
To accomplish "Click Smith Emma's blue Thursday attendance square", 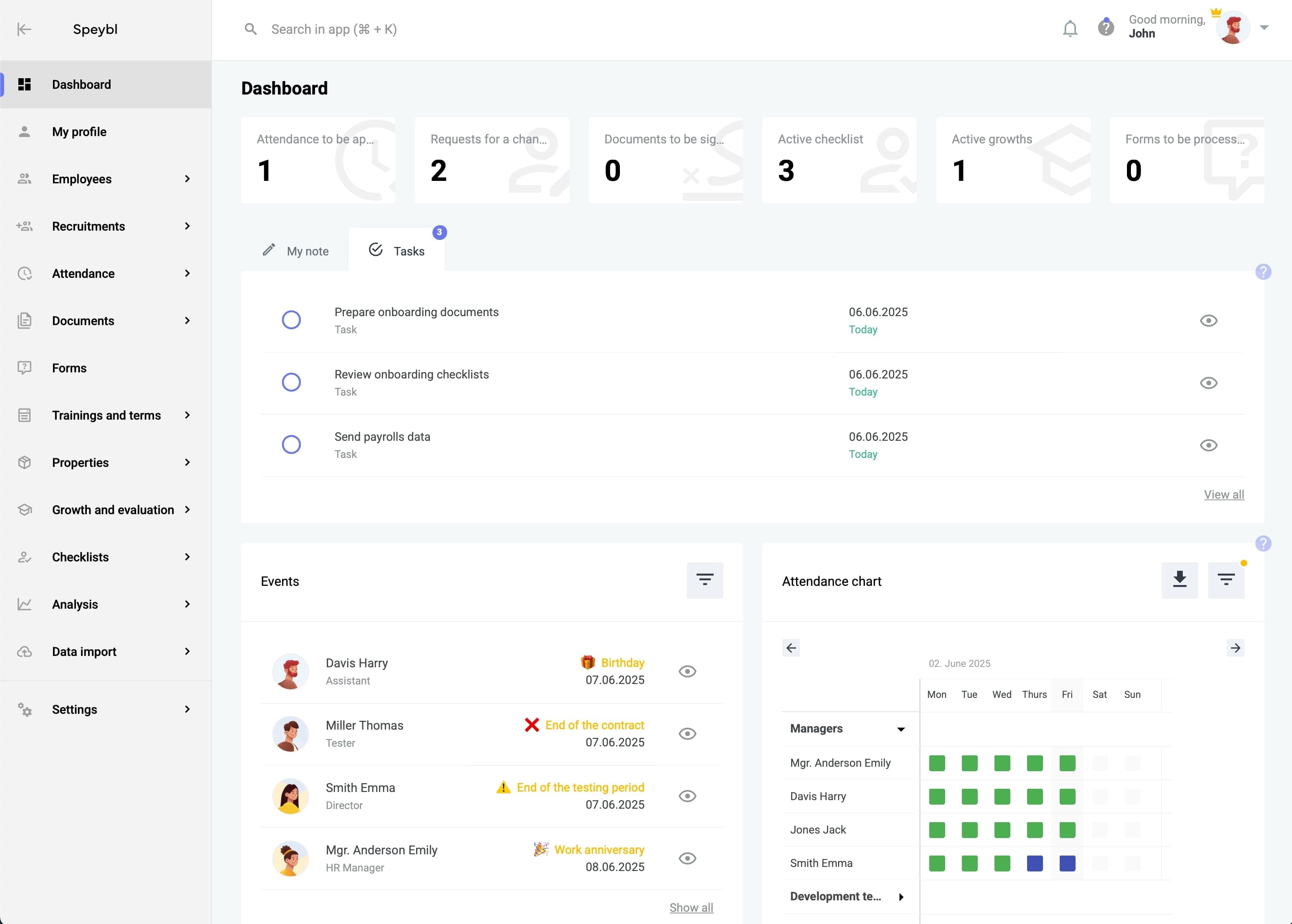I will [x=1034, y=863].
